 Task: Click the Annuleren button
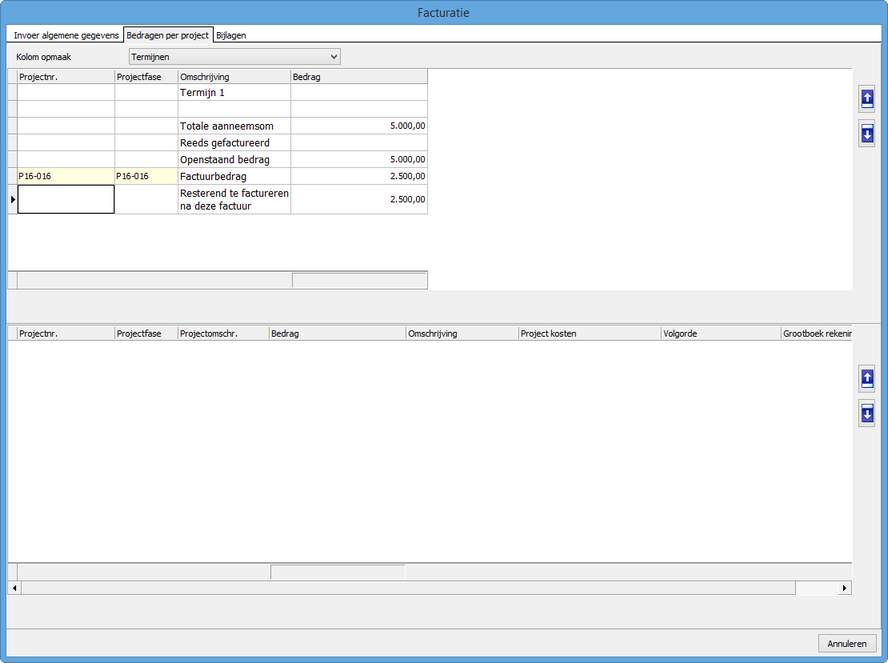[847, 643]
